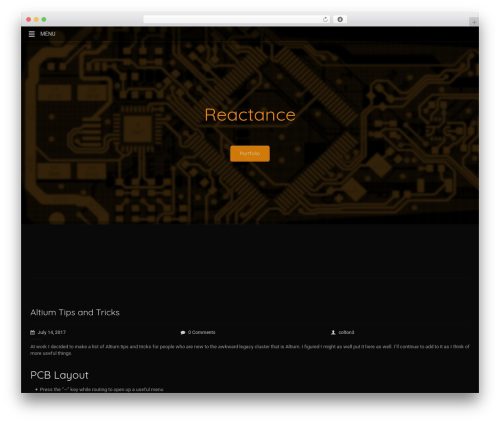The width and height of the screenshot is (500, 423).
Task: Click the calendar icon beside post date
Action: coord(32,332)
